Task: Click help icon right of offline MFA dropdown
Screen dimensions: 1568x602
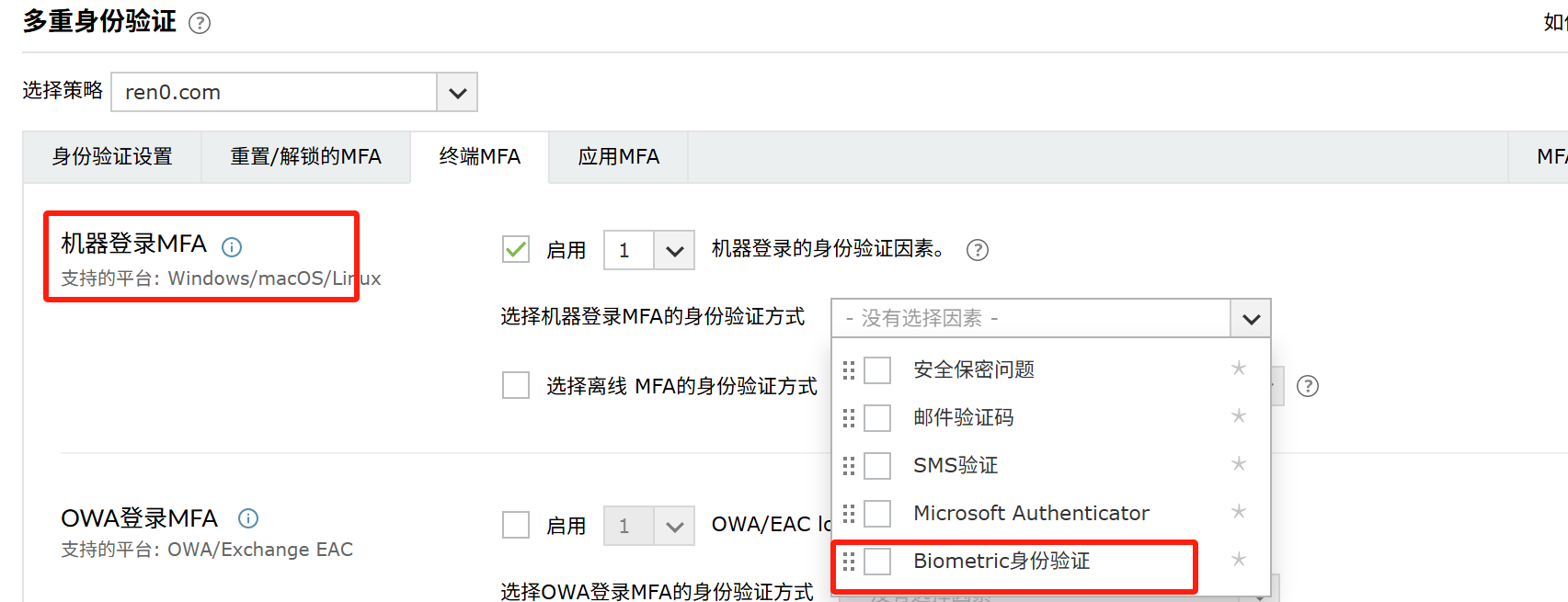Action: [x=1308, y=386]
